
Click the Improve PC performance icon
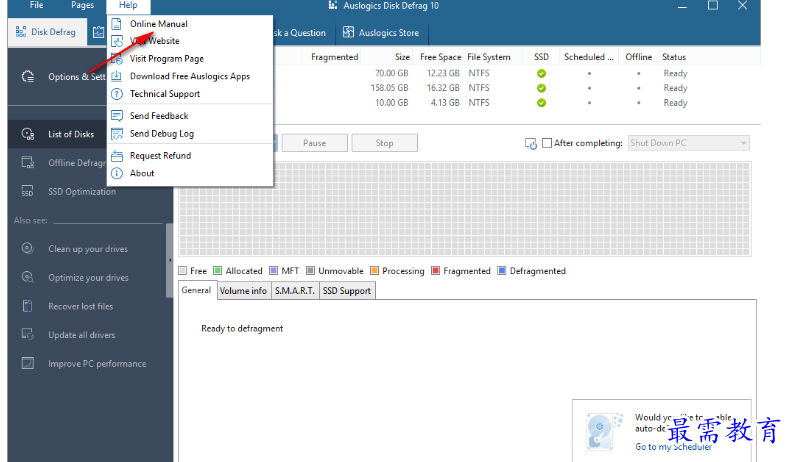(x=28, y=363)
